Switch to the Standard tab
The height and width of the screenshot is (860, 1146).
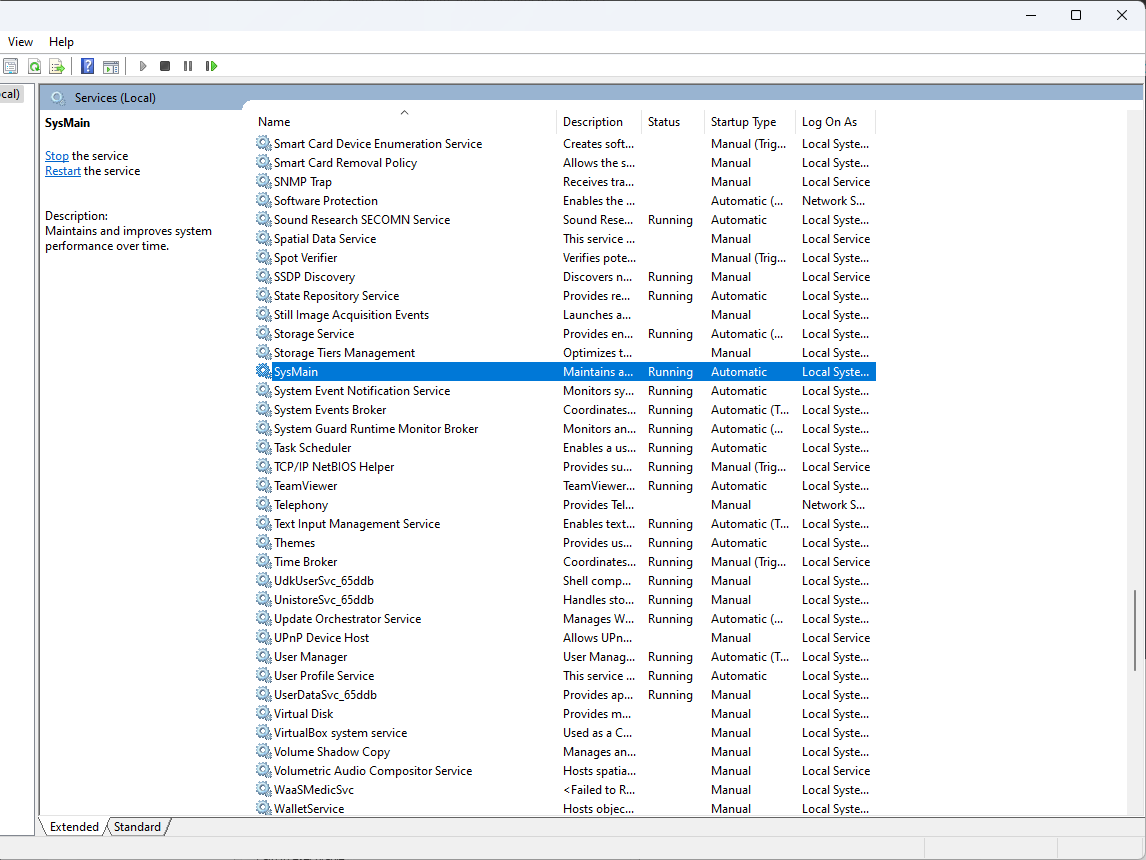tap(136, 827)
